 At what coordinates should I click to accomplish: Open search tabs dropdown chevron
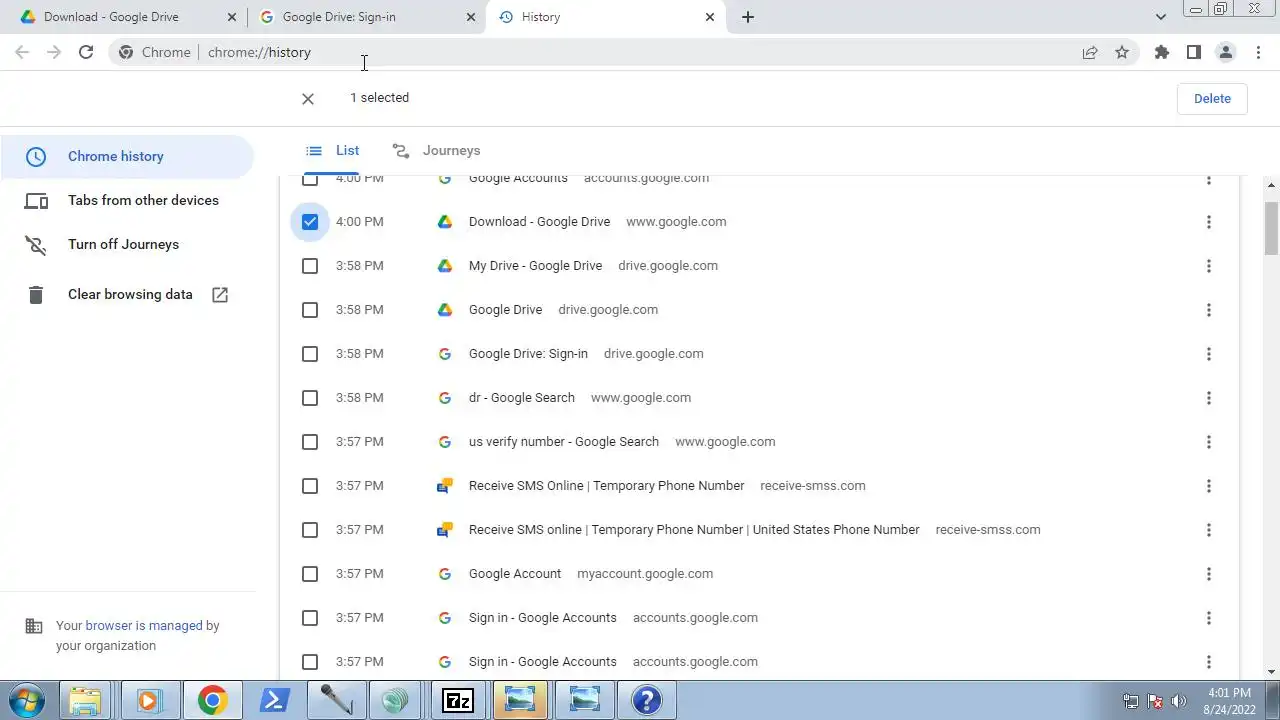point(1161,17)
